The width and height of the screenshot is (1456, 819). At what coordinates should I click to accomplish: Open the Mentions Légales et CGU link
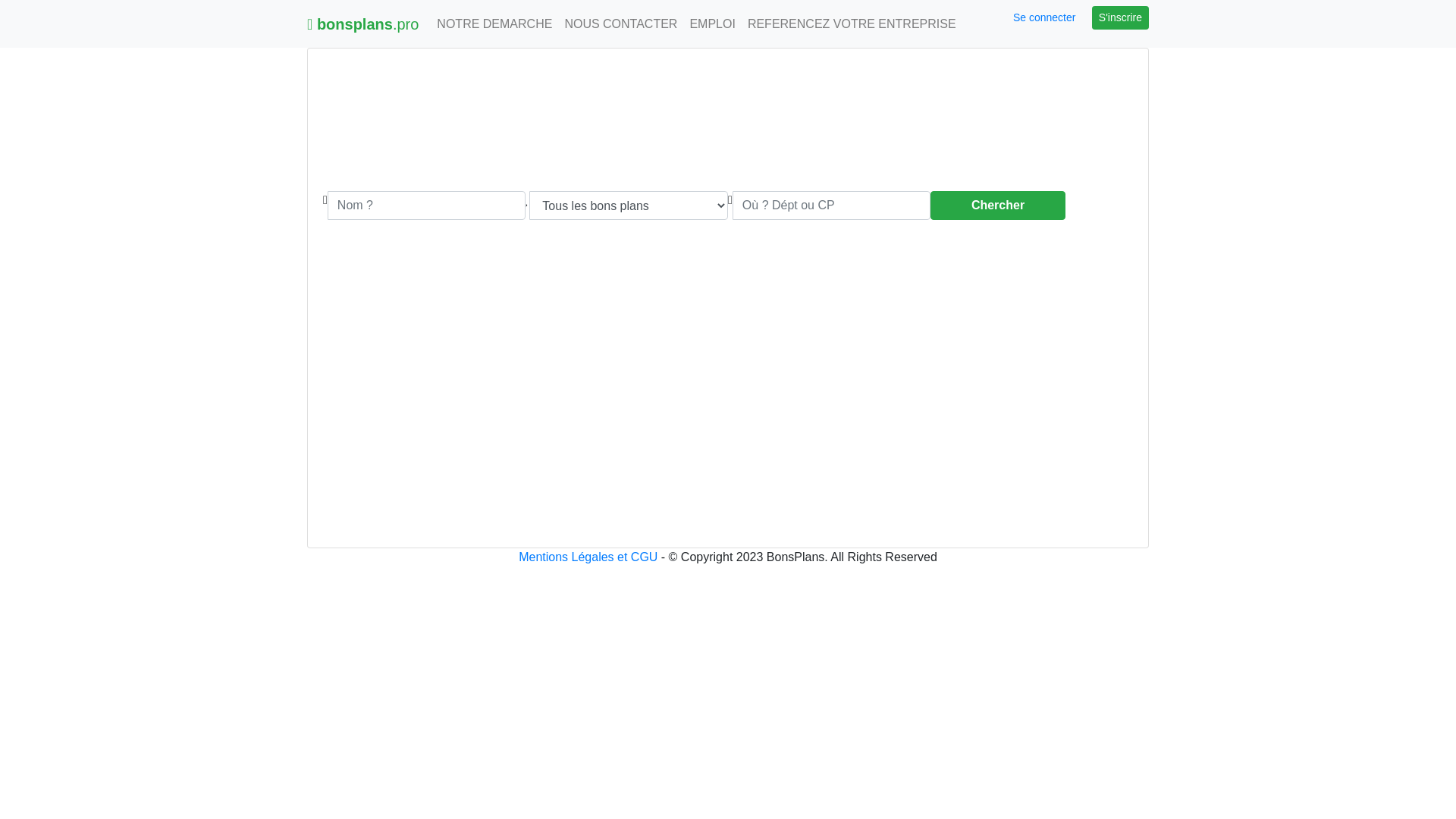588,557
